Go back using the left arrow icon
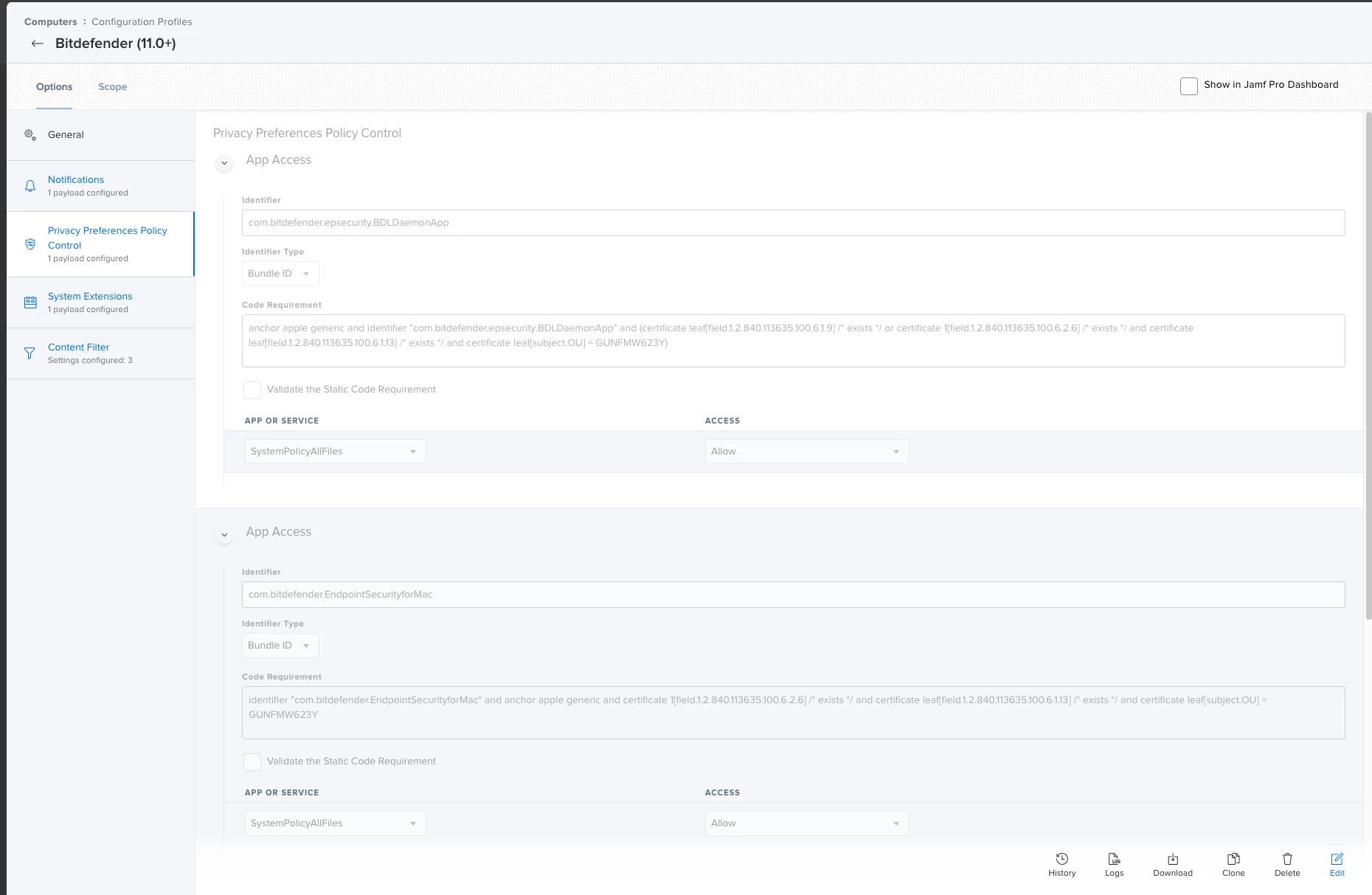Viewport: 1372px width, 895px height. pyautogui.click(x=37, y=44)
